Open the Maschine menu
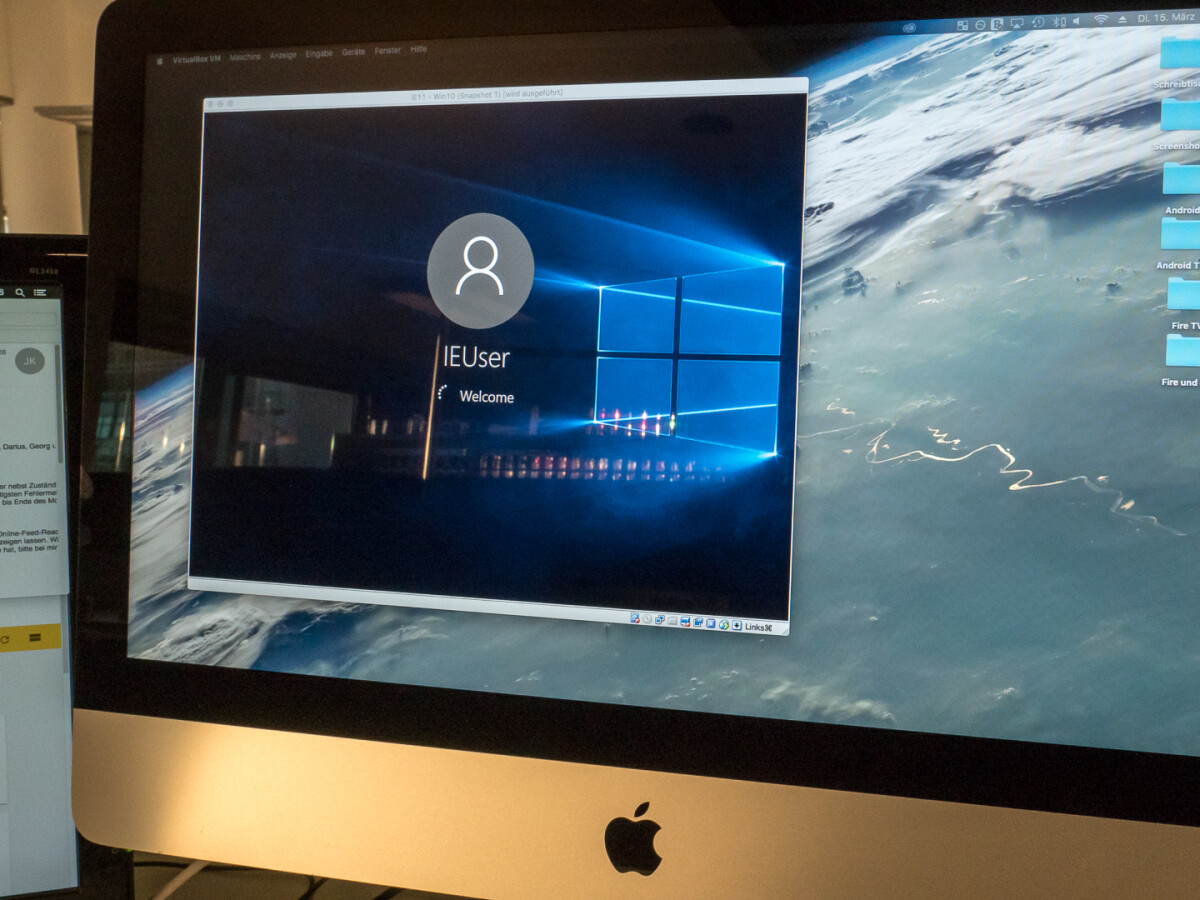 coord(245,57)
